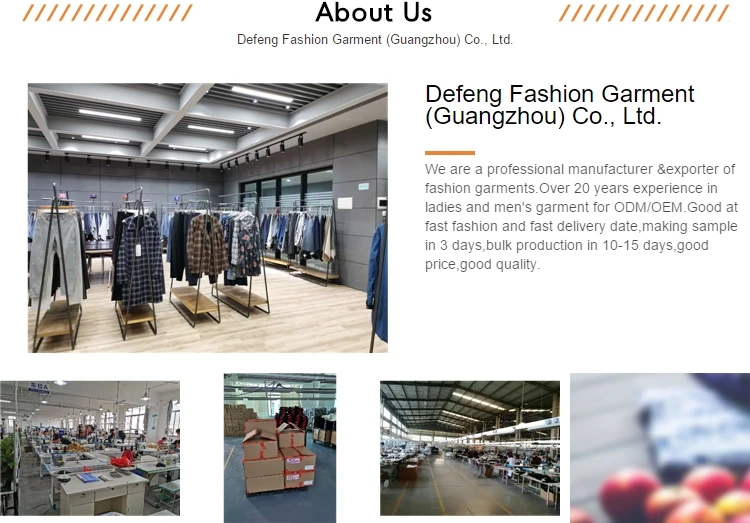The image size is (750, 523).
Task: Open the blurred apples image thumbnail
Action: (660, 448)
